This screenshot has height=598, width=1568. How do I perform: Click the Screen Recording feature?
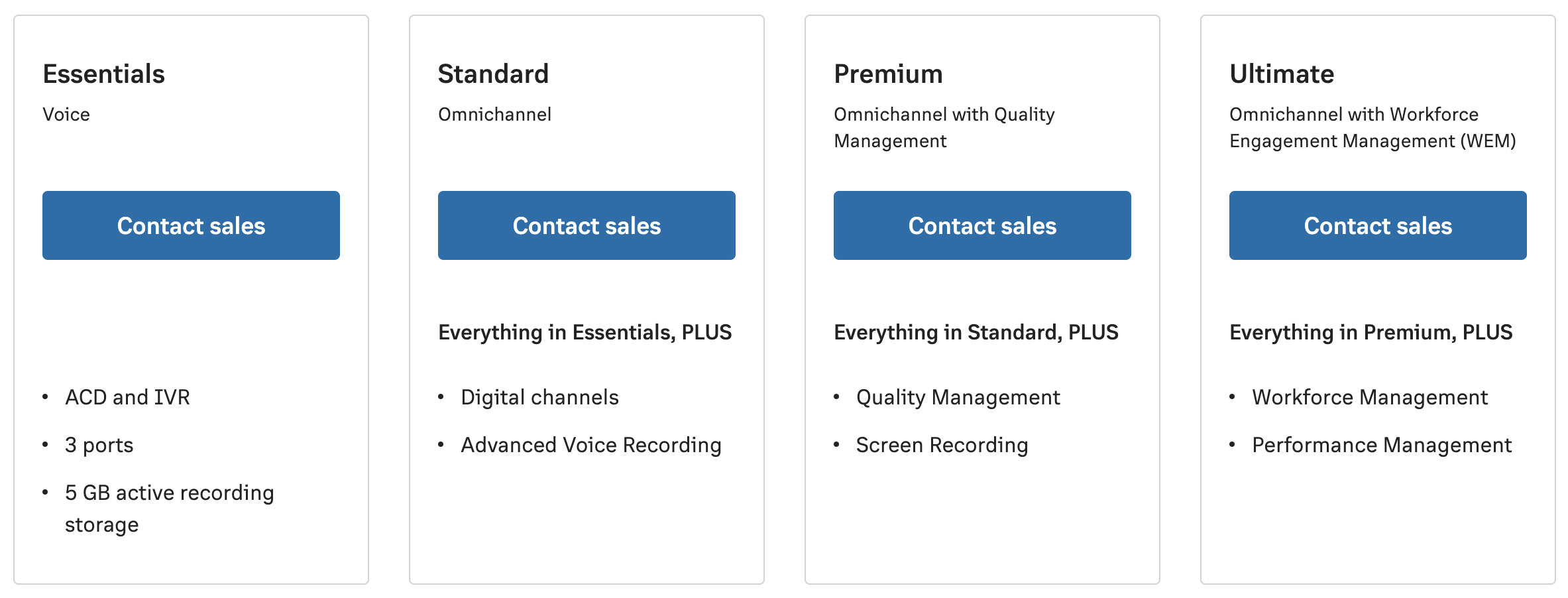tap(942, 445)
